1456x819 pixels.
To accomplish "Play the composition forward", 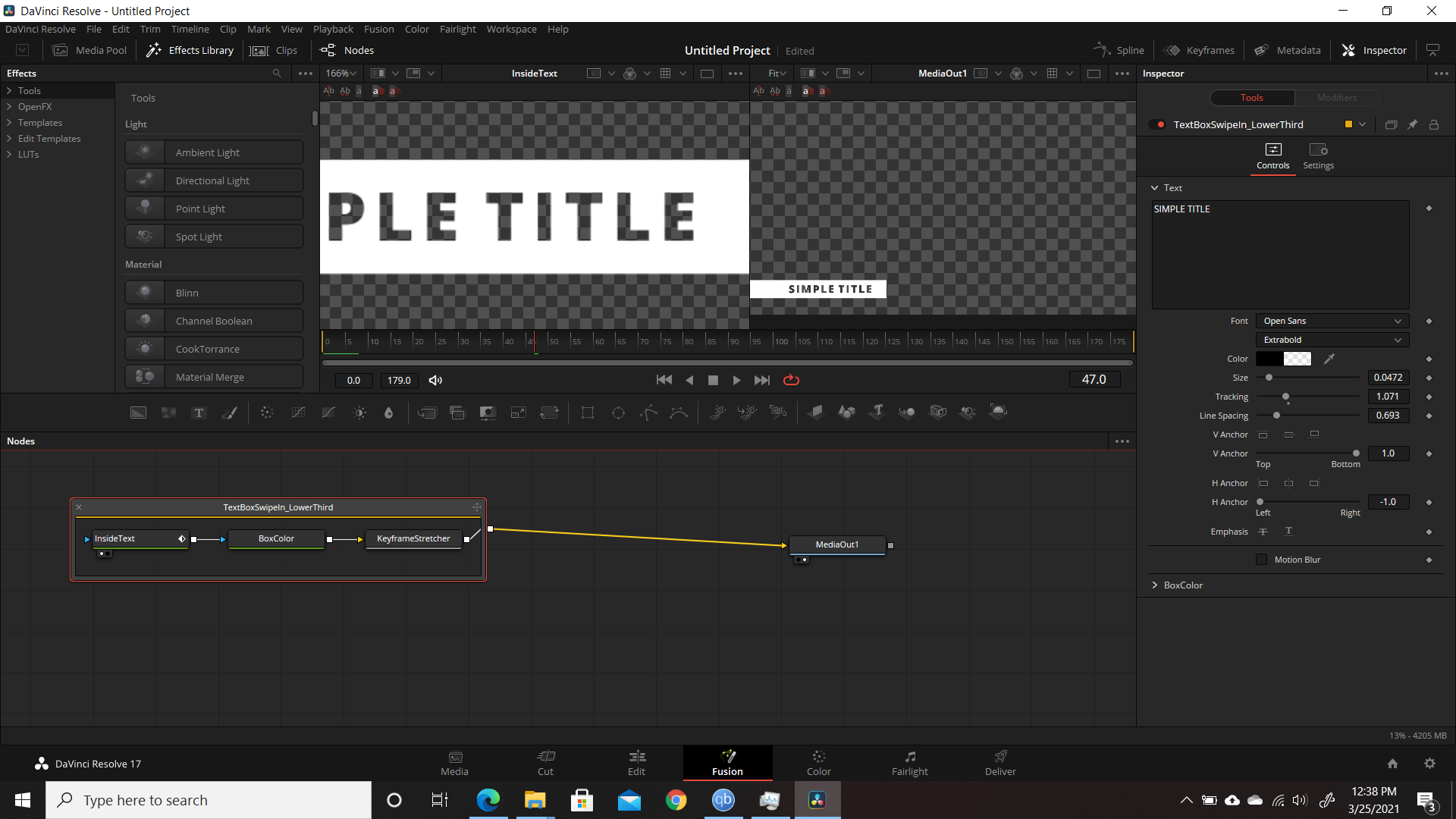I will [x=736, y=380].
